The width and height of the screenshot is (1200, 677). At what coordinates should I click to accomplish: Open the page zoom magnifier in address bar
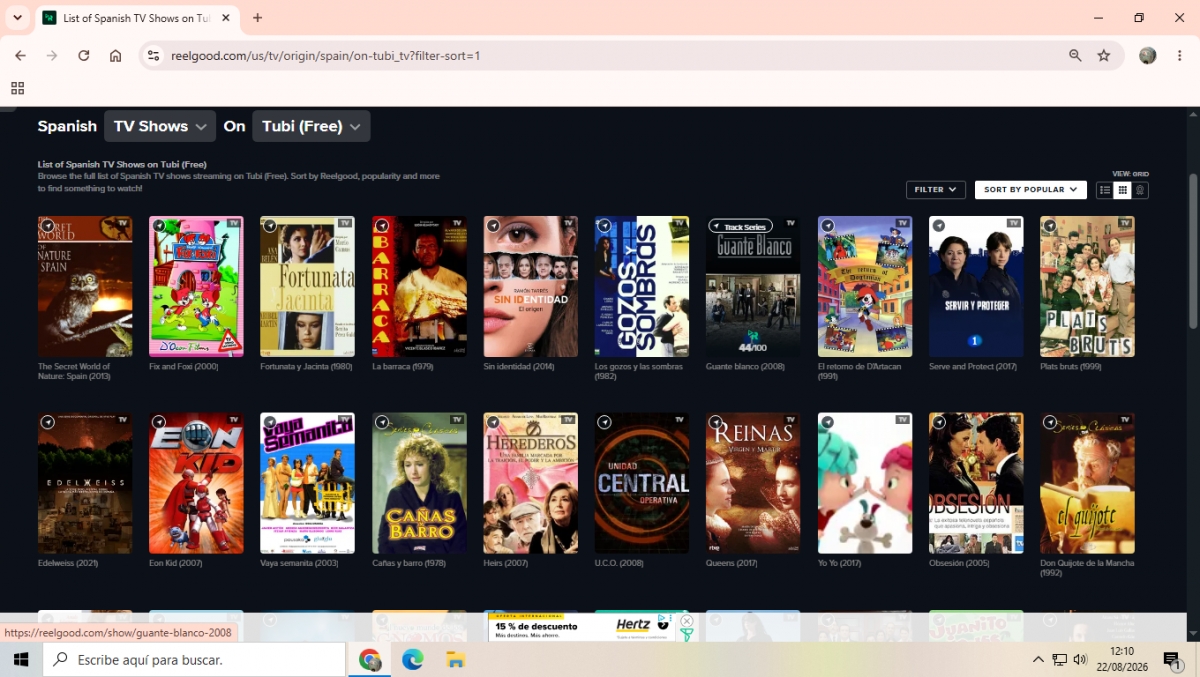1075,56
